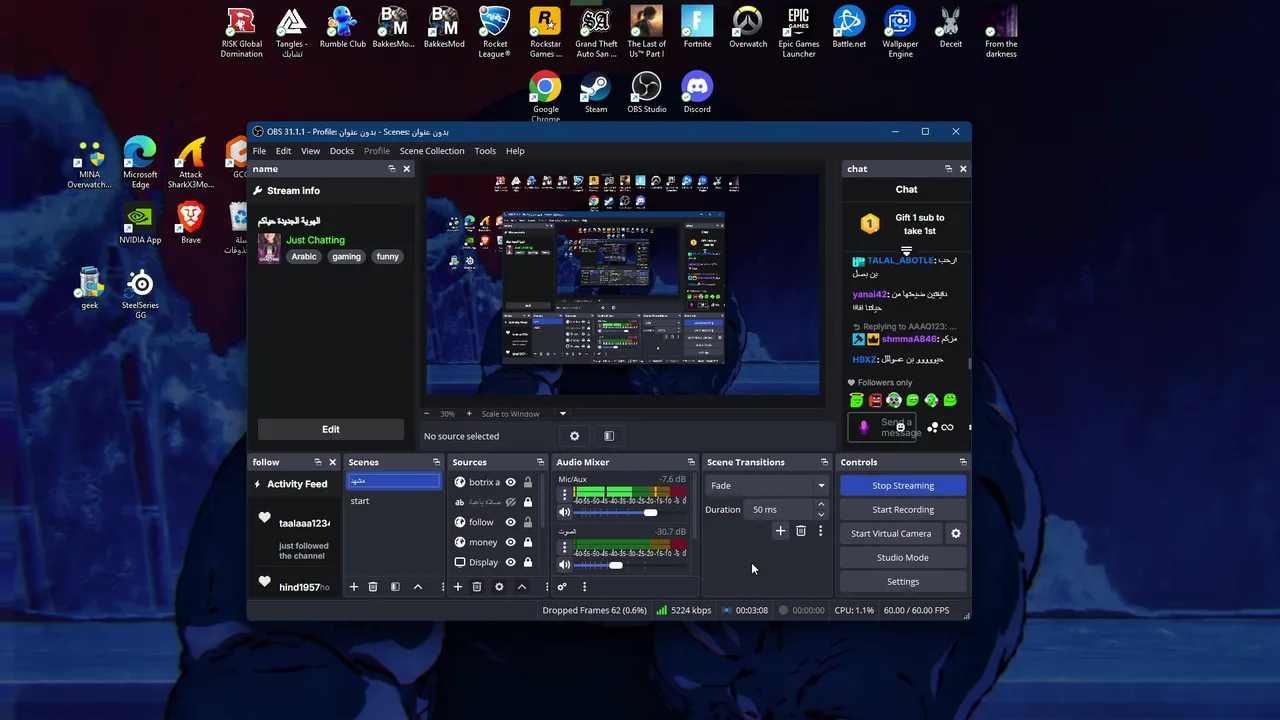The image size is (1280, 720).
Task: Hide the money source
Action: [510, 542]
